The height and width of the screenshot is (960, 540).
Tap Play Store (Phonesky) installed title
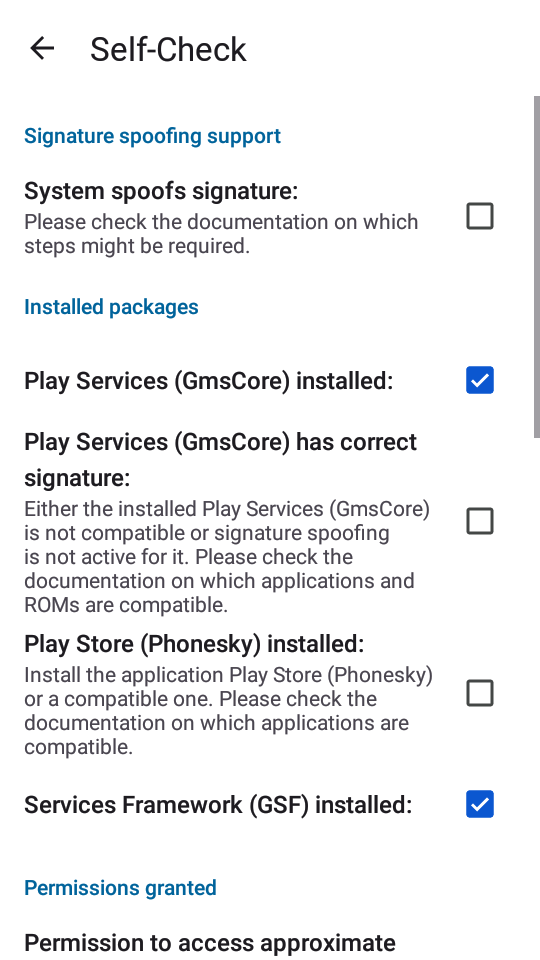click(194, 643)
